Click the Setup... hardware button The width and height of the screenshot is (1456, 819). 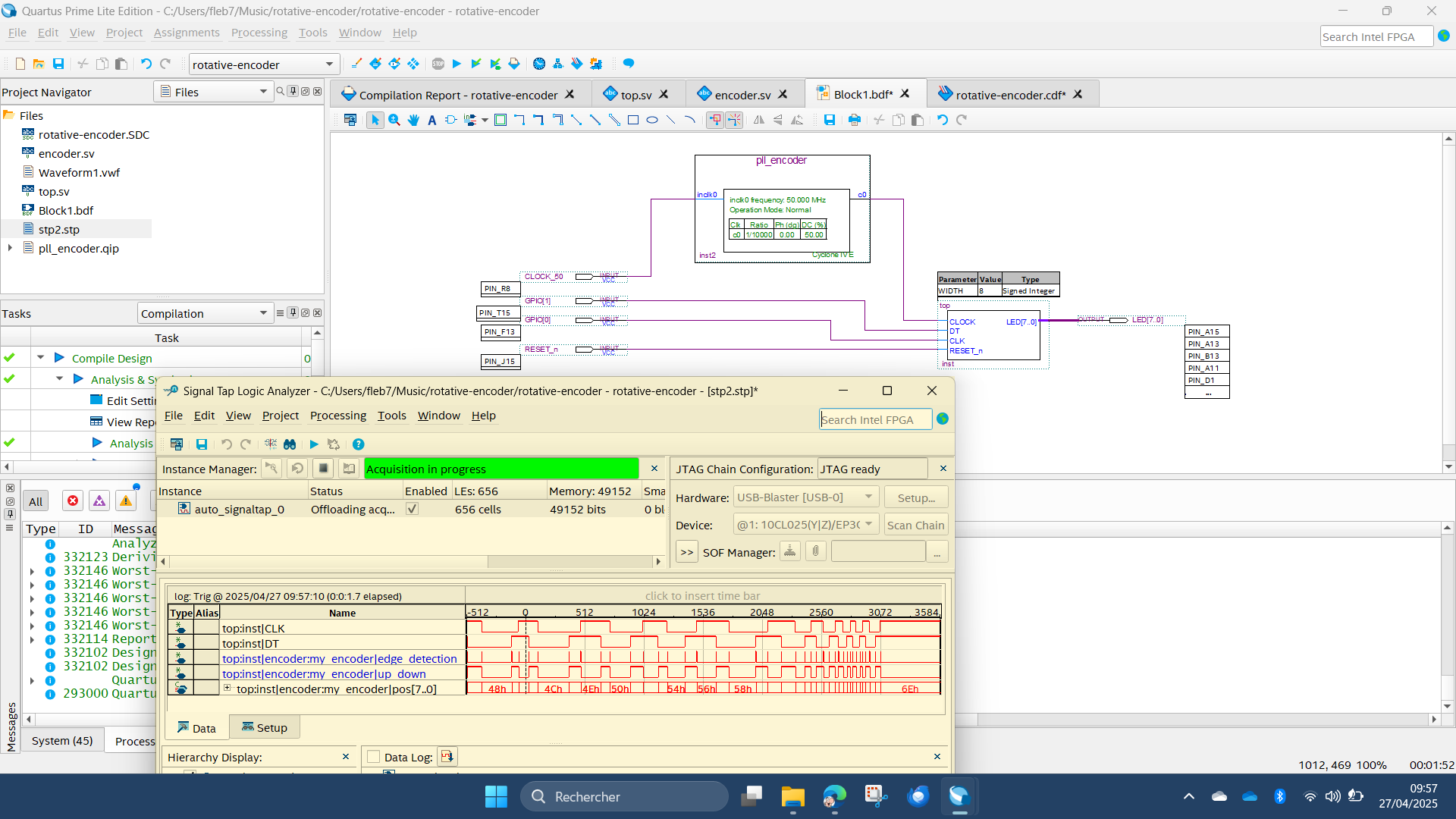[916, 497]
